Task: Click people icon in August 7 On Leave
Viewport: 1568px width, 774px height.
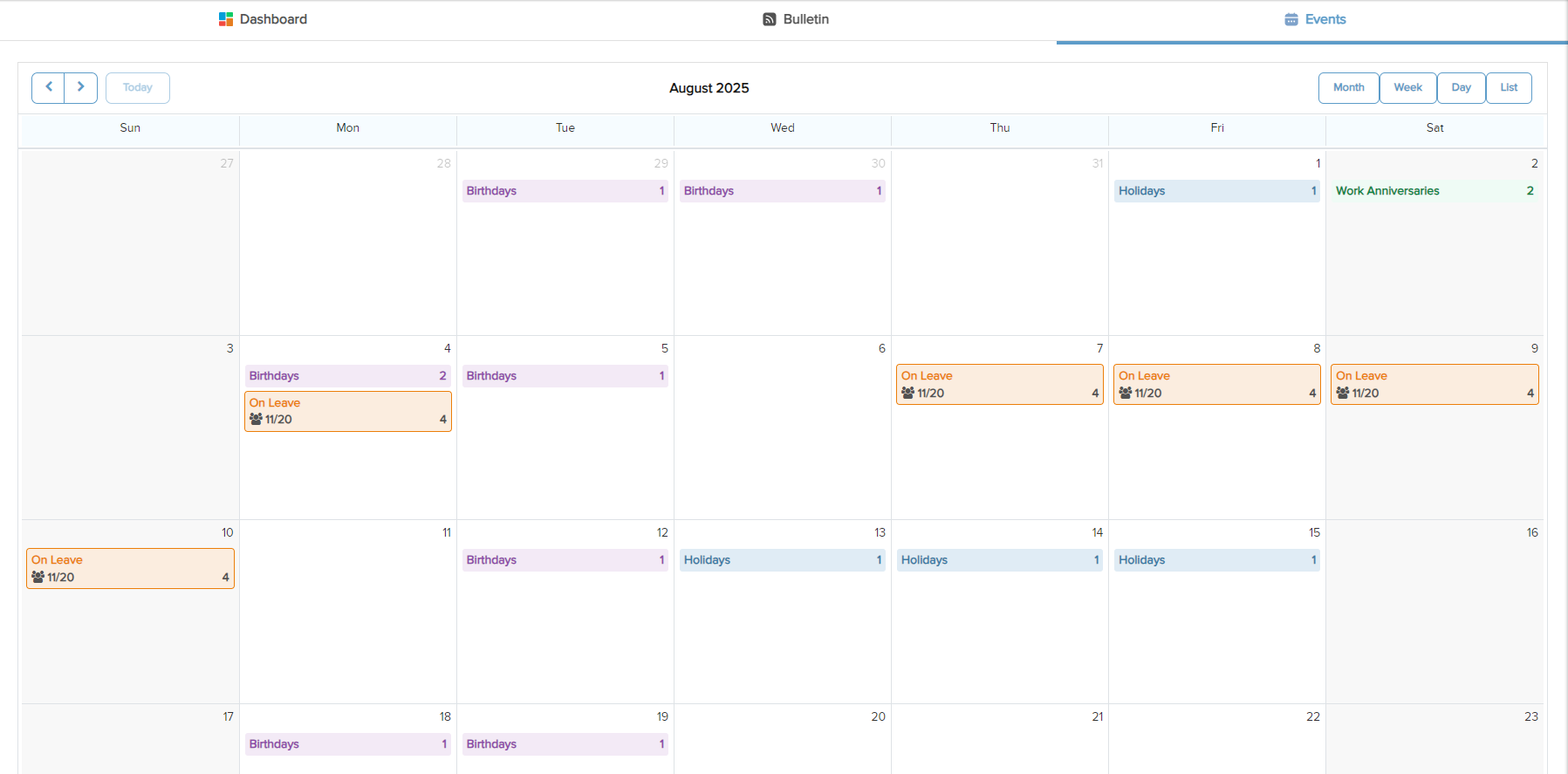Action: coord(908,394)
